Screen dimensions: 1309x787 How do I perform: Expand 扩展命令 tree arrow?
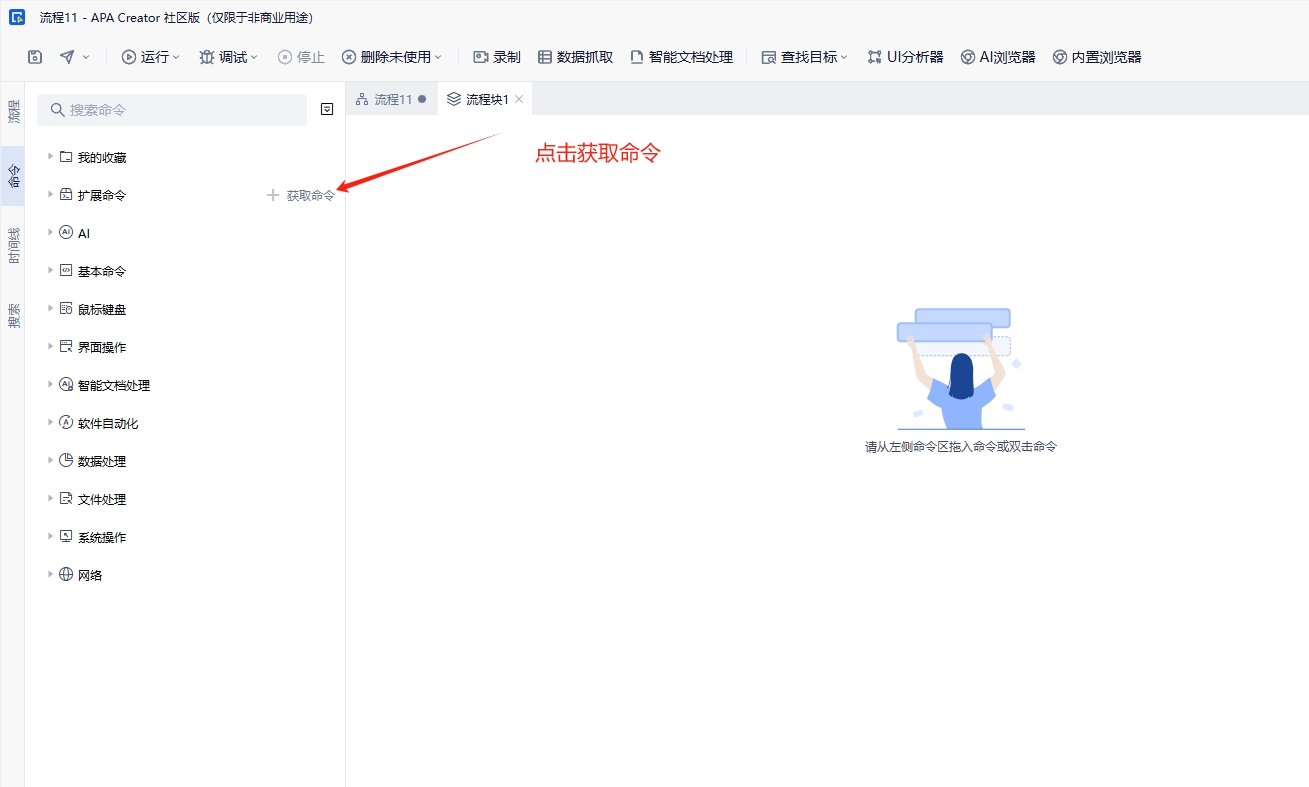(x=50, y=194)
